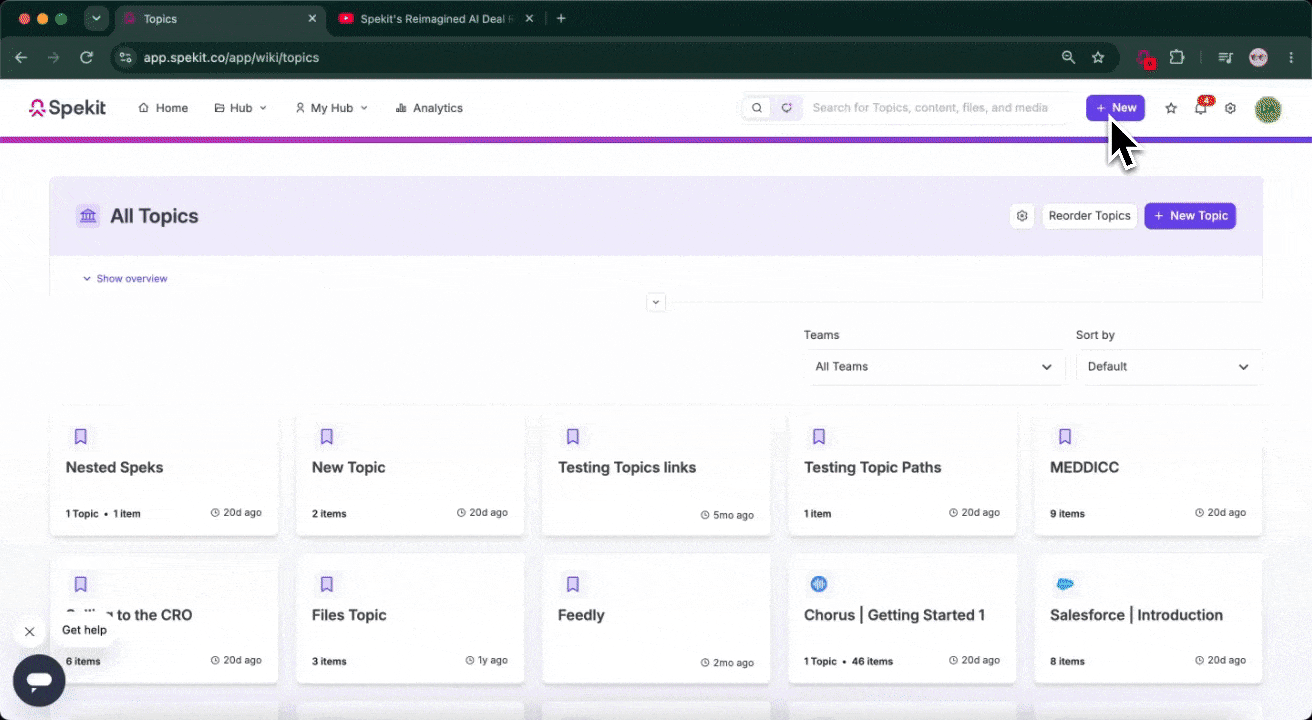Click the purple New button
Viewport: 1312px width, 720px height.
point(1115,108)
